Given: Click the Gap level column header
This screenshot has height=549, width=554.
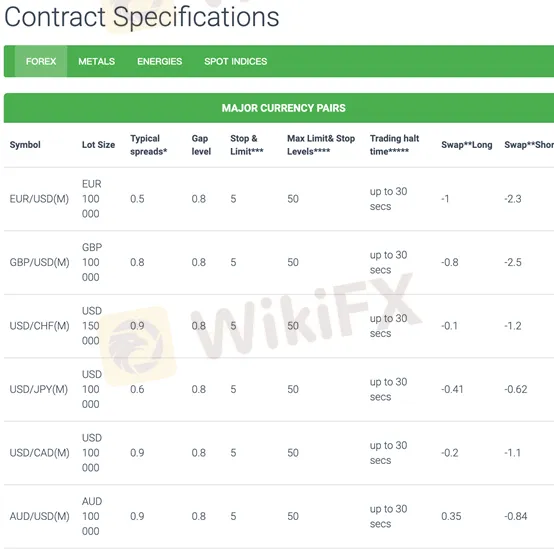Looking at the screenshot, I should 201,145.
